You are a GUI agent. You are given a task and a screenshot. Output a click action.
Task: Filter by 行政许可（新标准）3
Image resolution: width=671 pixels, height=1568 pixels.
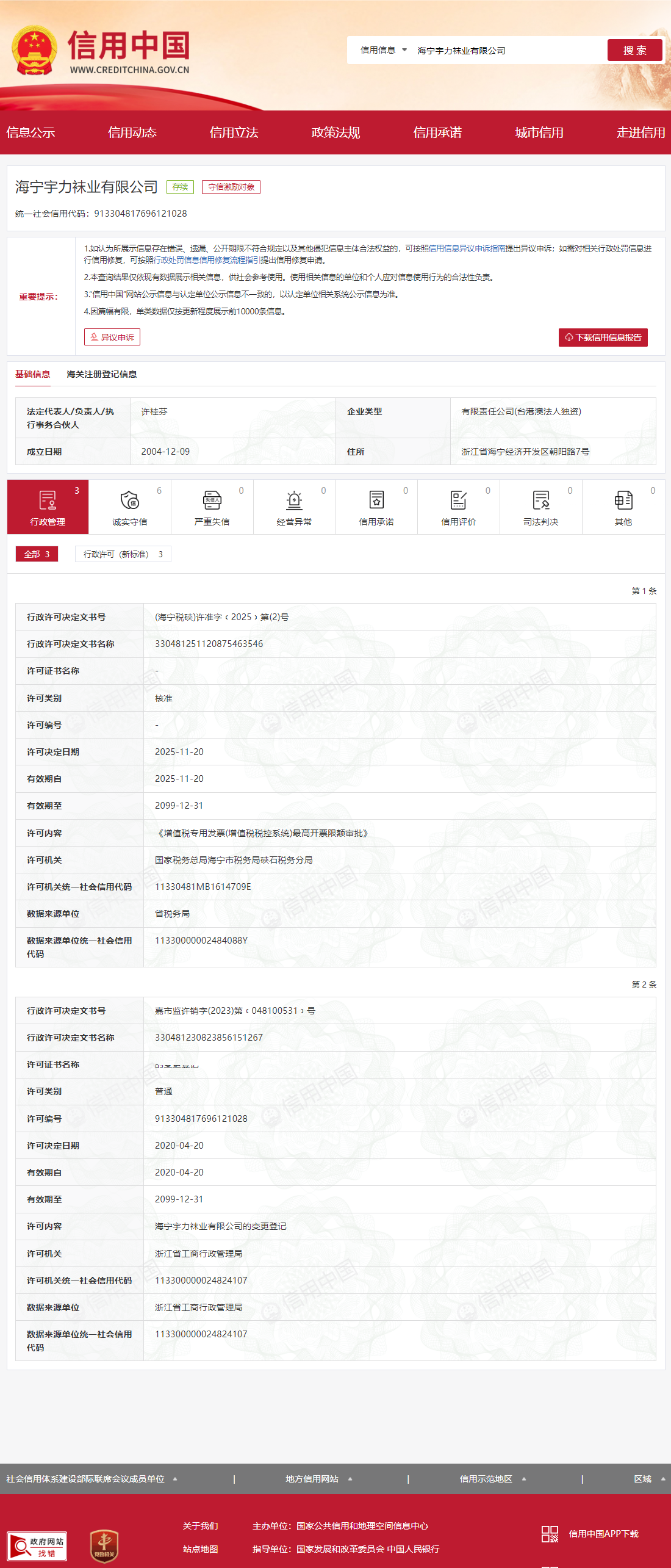pyautogui.click(x=123, y=554)
